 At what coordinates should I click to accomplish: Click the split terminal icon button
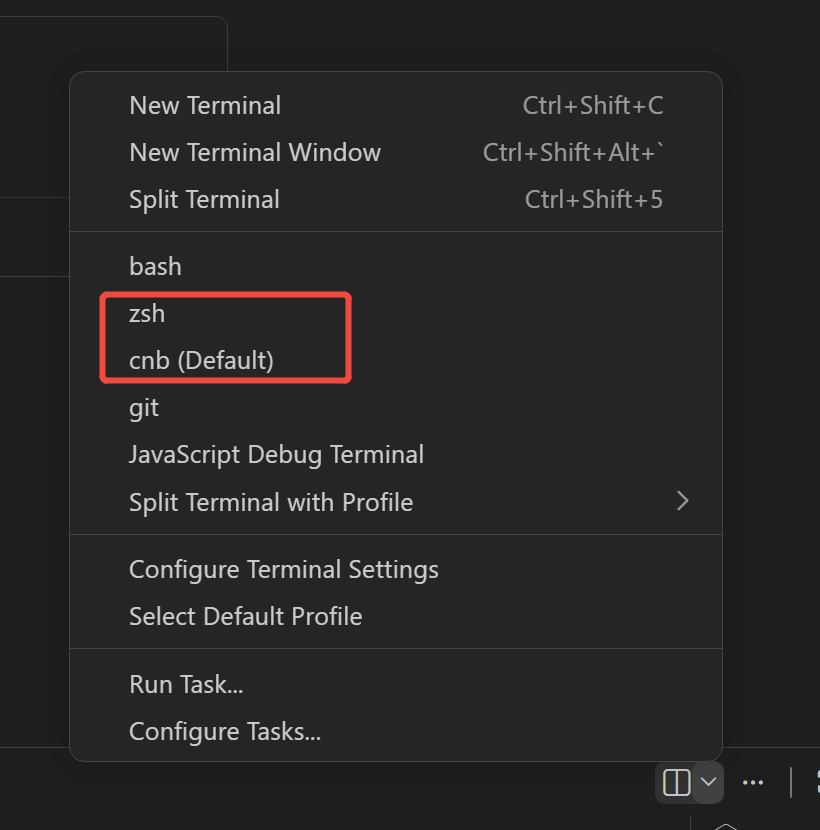(677, 782)
